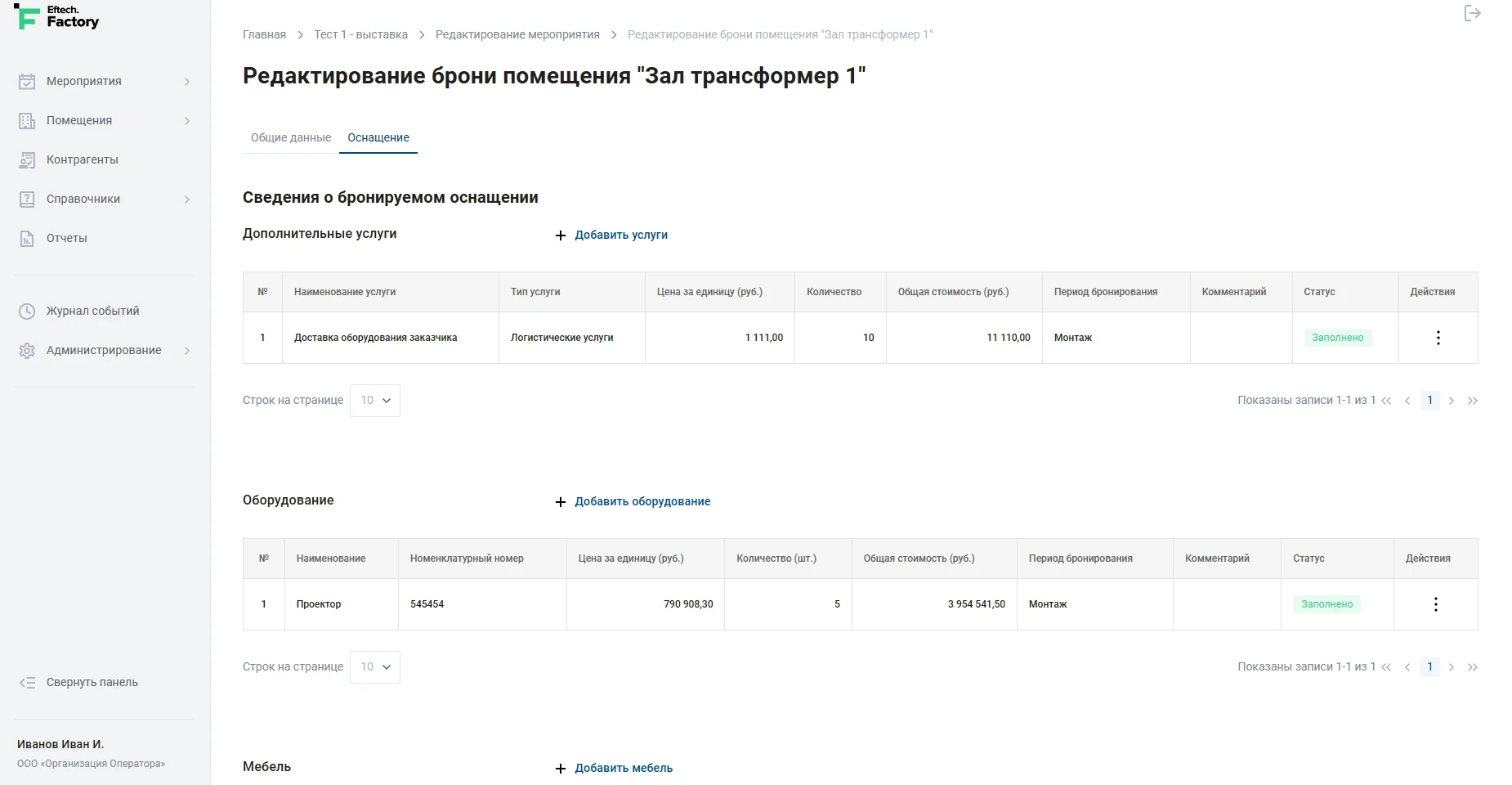The width and height of the screenshot is (1512, 785).
Task: Click Заполнено status badge in Проектор row
Action: 1327,604
